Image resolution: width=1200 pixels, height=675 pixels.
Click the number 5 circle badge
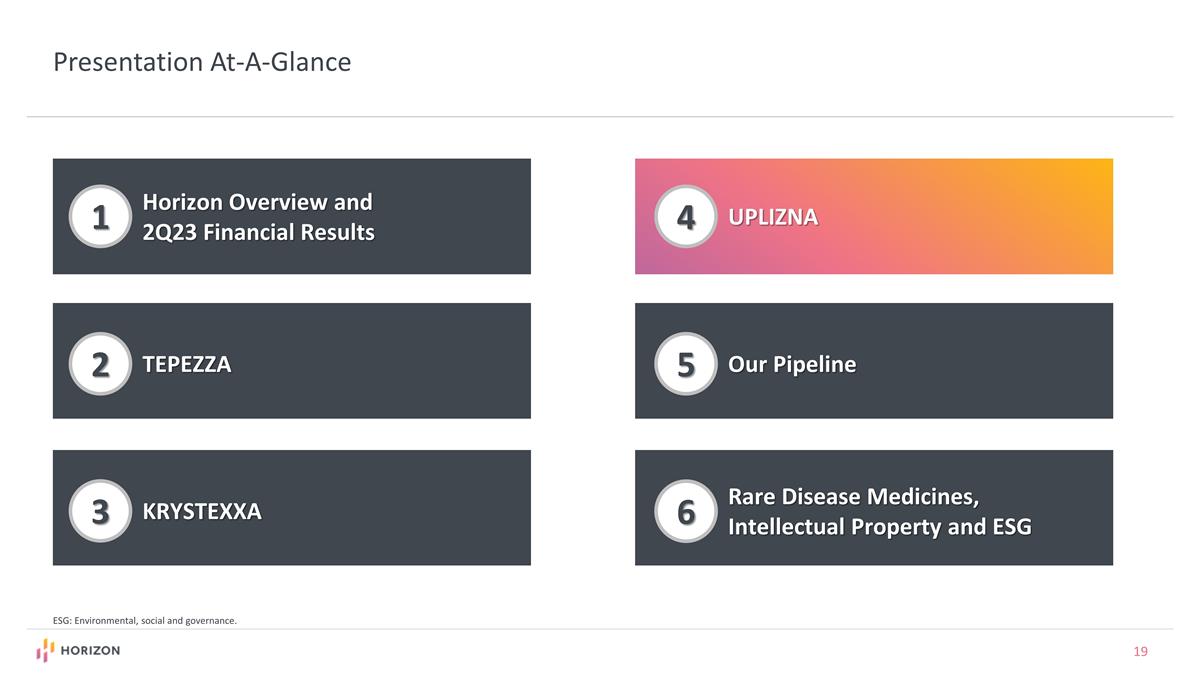[x=686, y=364]
